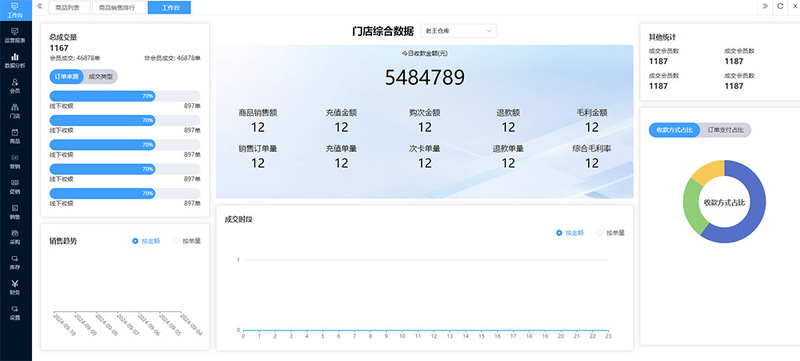
Task: Click the 其他统计 heading
Action: (x=663, y=37)
